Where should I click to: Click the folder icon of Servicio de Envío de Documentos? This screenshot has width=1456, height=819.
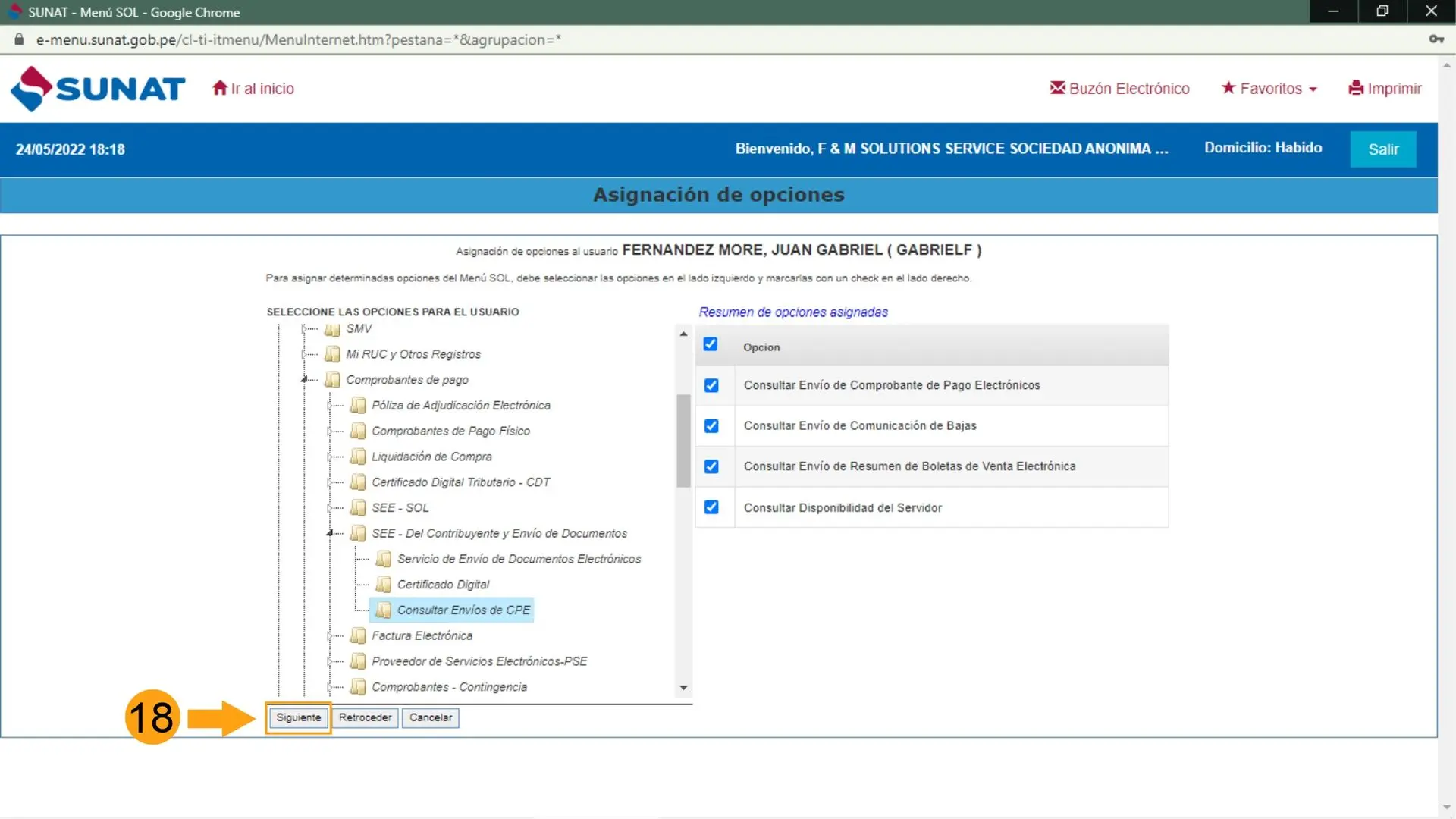point(384,559)
